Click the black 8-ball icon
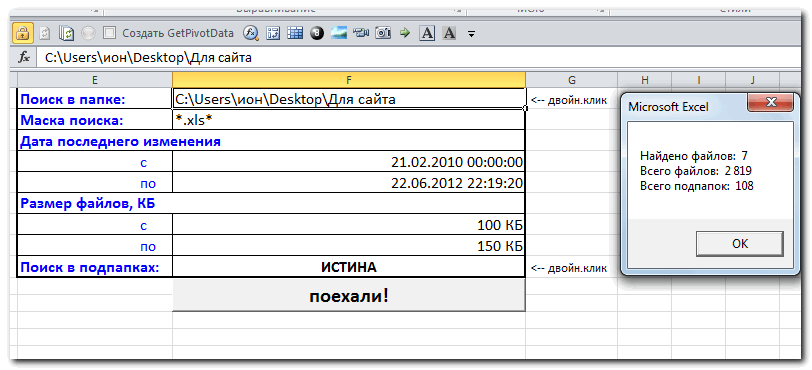The width and height of the screenshot is (812, 370). tap(317, 34)
